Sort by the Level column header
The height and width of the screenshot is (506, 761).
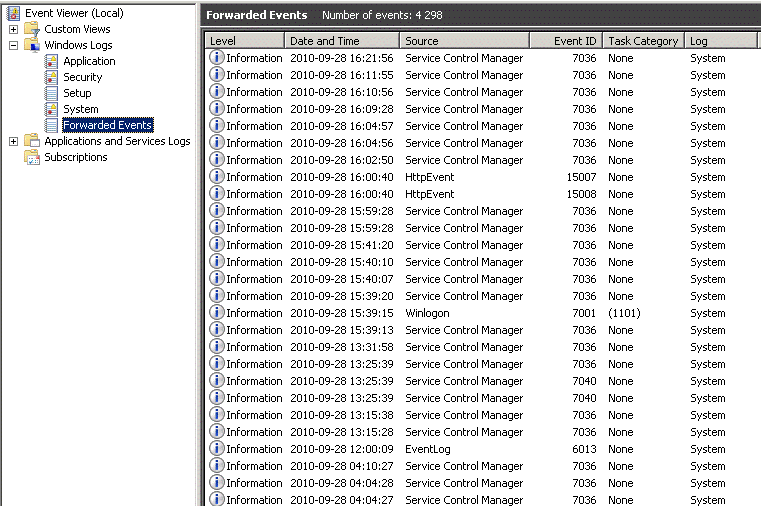[245, 41]
